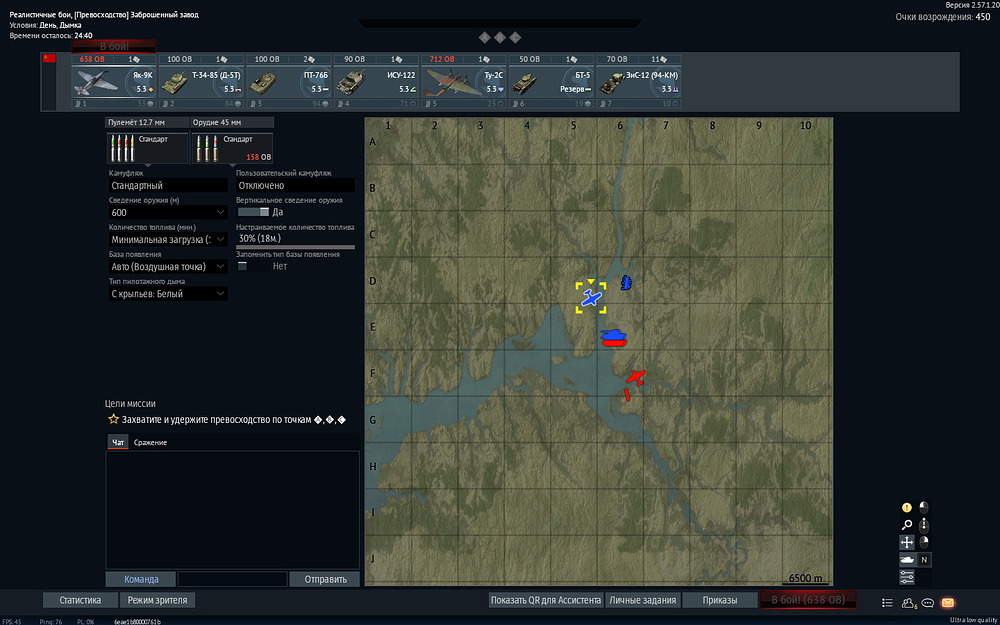Open pilot smoke type С крыльев: Белый dropdown
1000x625 pixels.
(168, 293)
